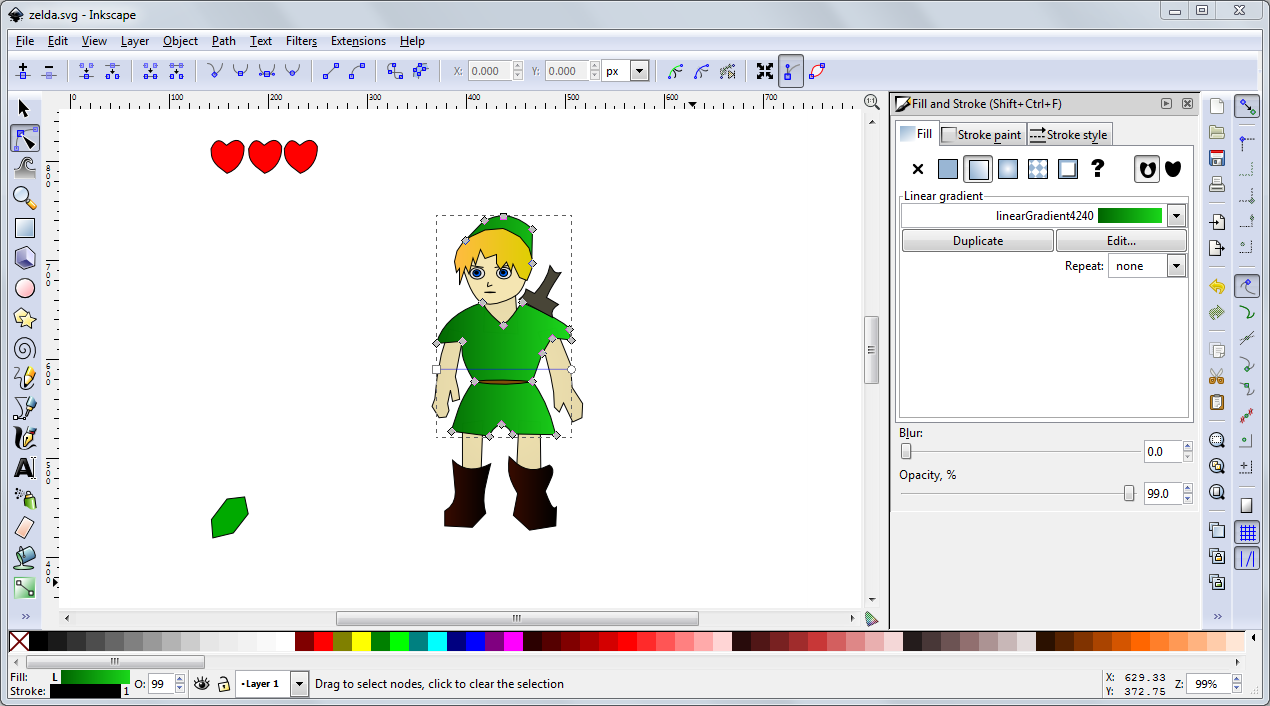The width and height of the screenshot is (1270, 706).
Task: Click the Duplicate gradient button
Action: click(x=978, y=241)
